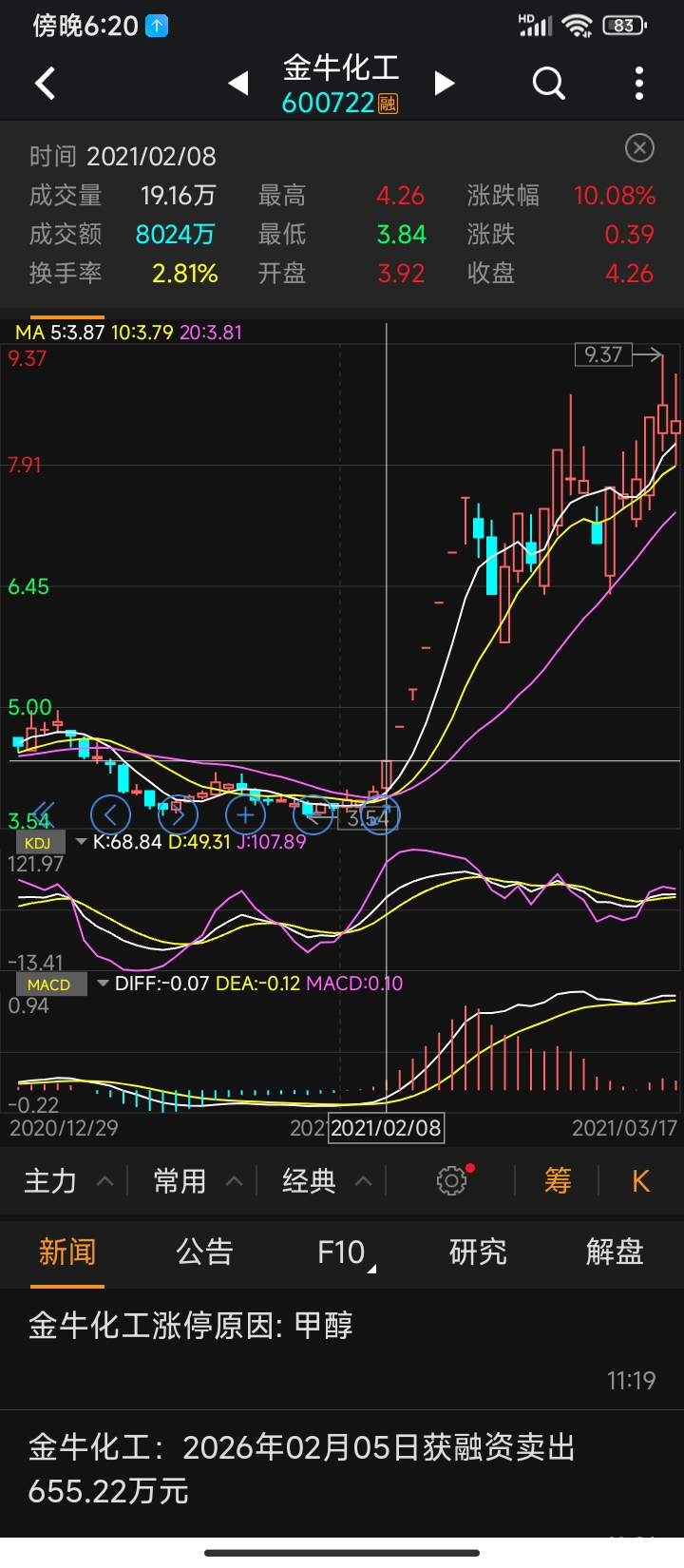This screenshot has height=1568, width=684.
Task: Tap the Wi-Fi status icon
Action: (x=577, y=26)
